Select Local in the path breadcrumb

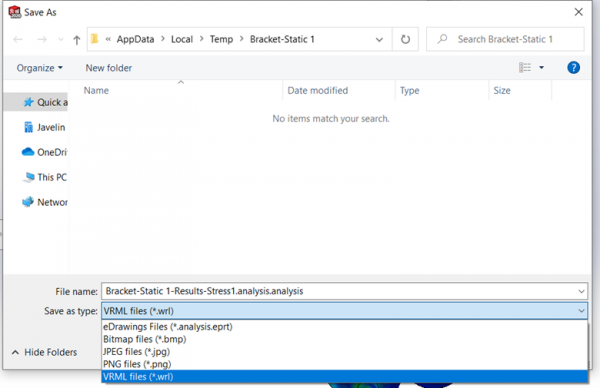[x=182, y=39]
